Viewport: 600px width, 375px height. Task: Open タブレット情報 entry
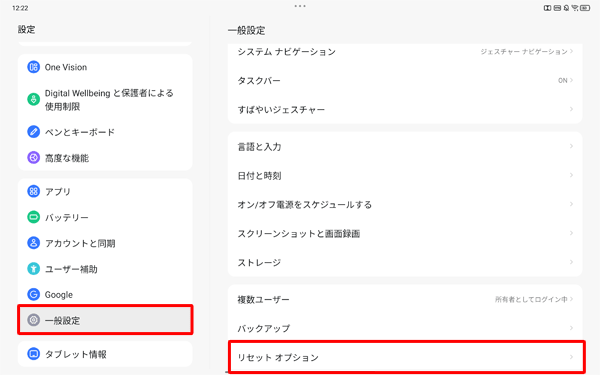point(105,354)
